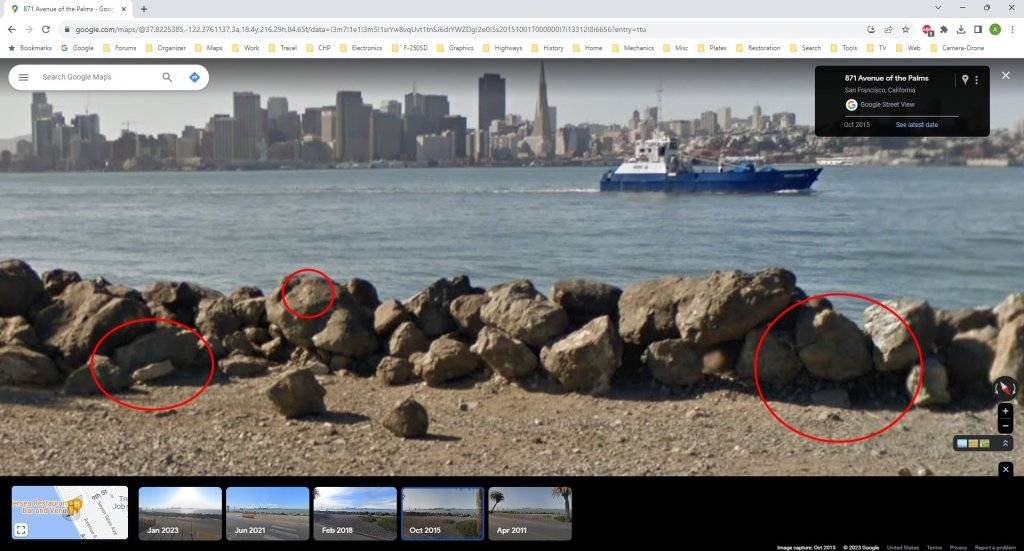Click the Report a problem link
The image size is (1024, 551).
(996, 547)
